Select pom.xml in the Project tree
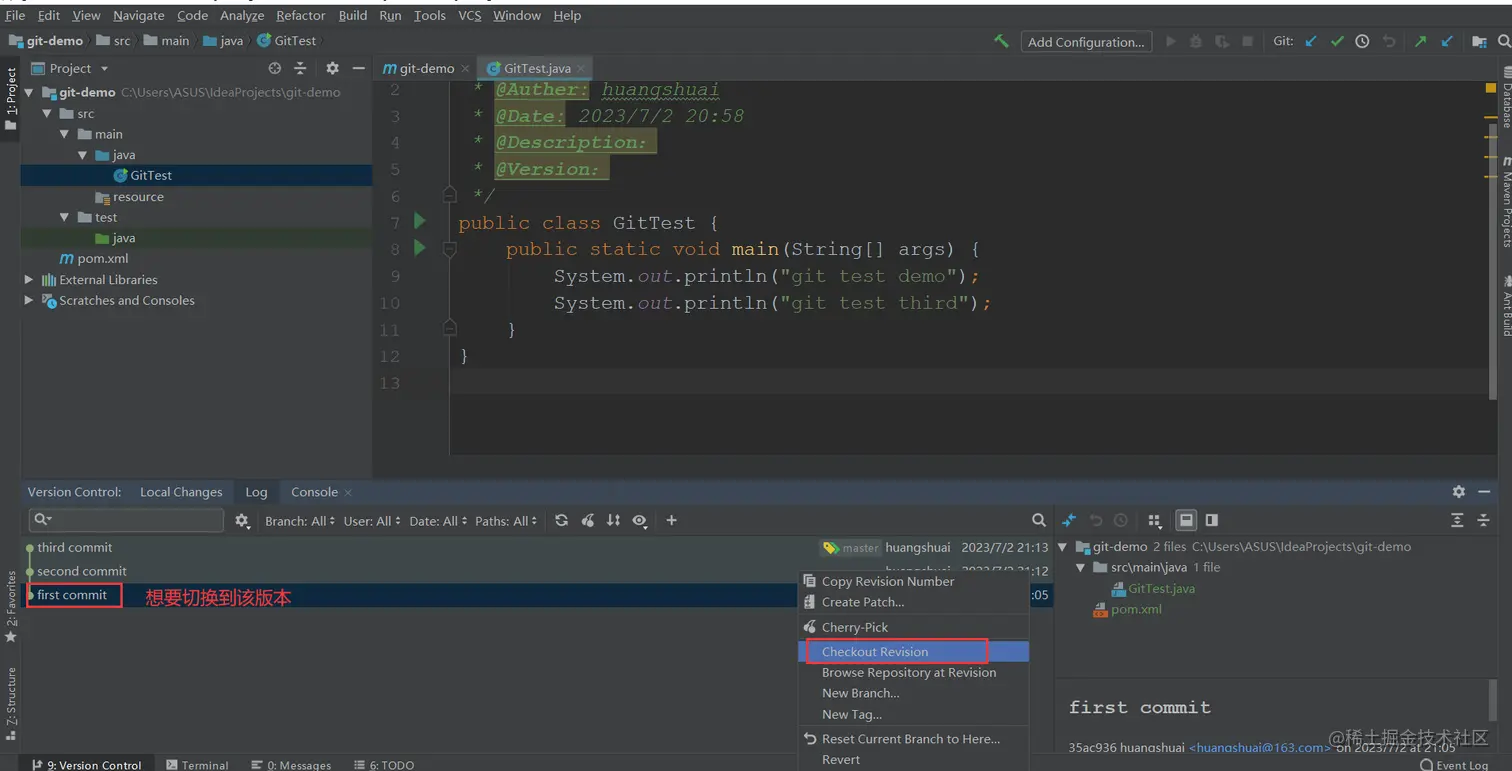 (103, 258)
